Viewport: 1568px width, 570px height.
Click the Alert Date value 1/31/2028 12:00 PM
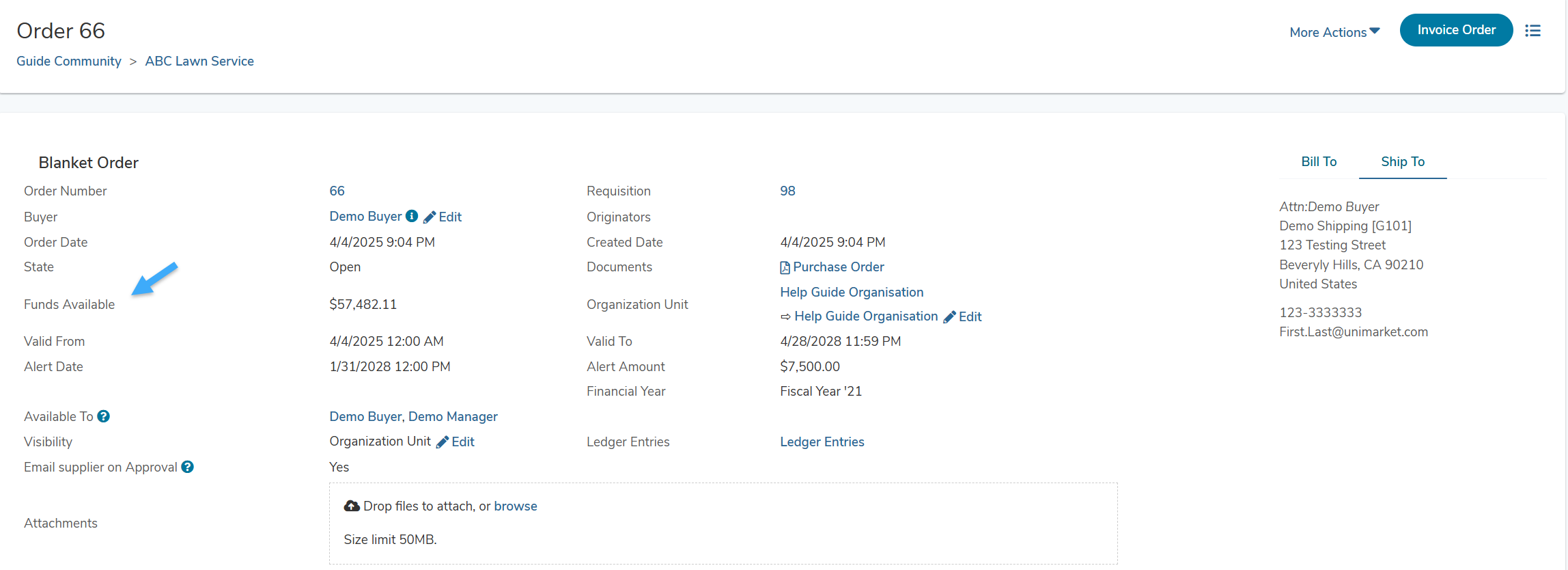[x=389, y=366]
